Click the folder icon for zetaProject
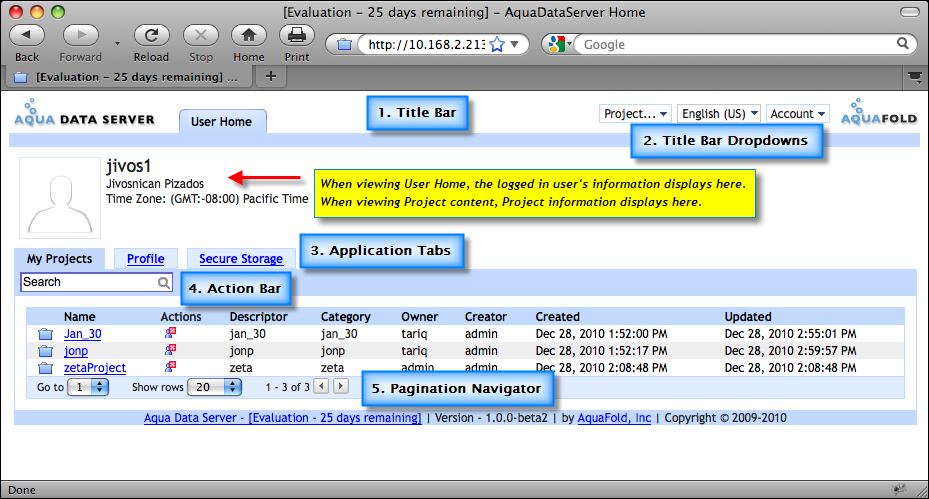Image resolution: width=929 pixels, height=499 pixels. (x=46, y=368)
